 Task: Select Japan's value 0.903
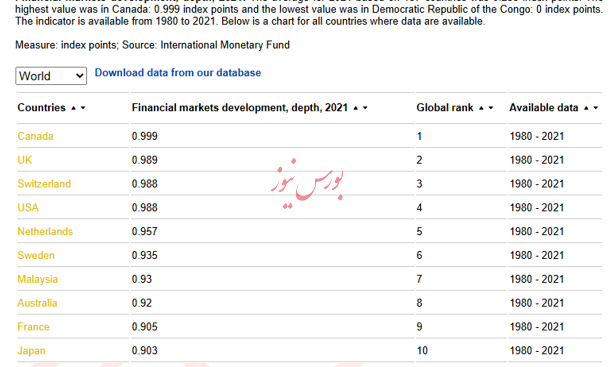(144, 351)
